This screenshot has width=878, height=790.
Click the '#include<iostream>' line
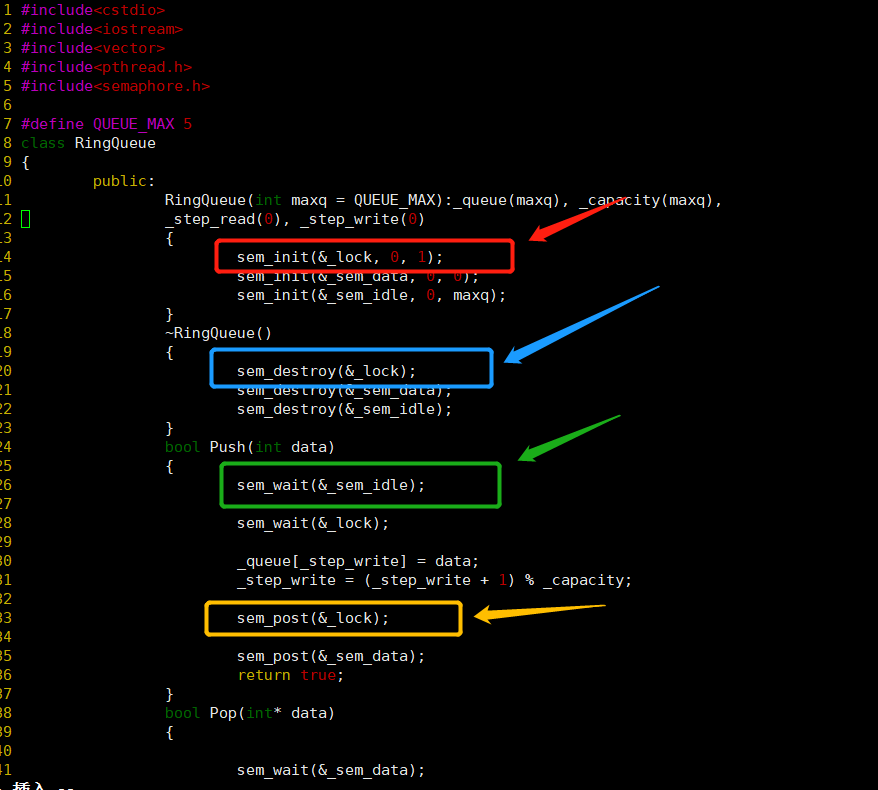click(x=102, y=29)
